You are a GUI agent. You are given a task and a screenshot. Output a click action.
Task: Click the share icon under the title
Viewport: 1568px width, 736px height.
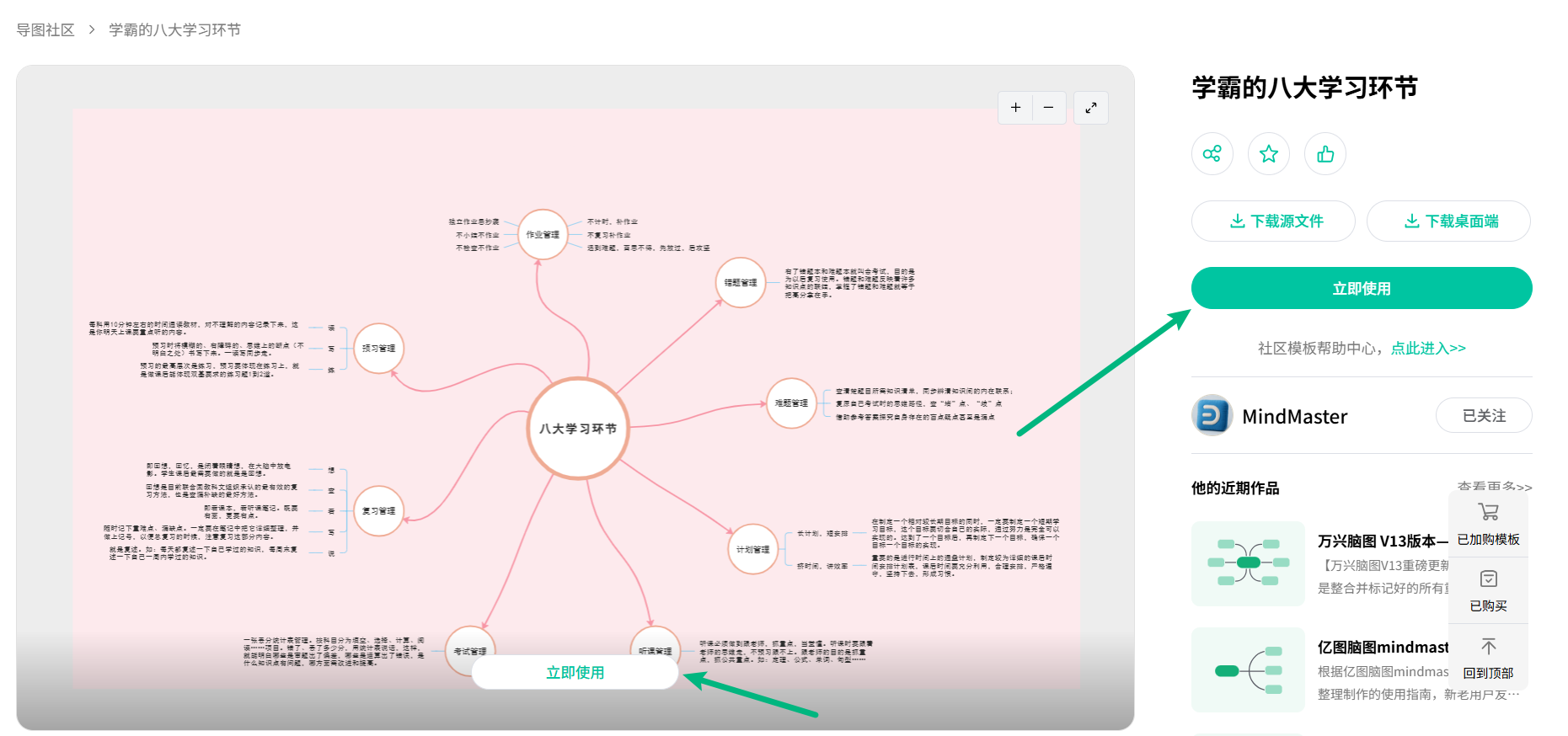1212,153
